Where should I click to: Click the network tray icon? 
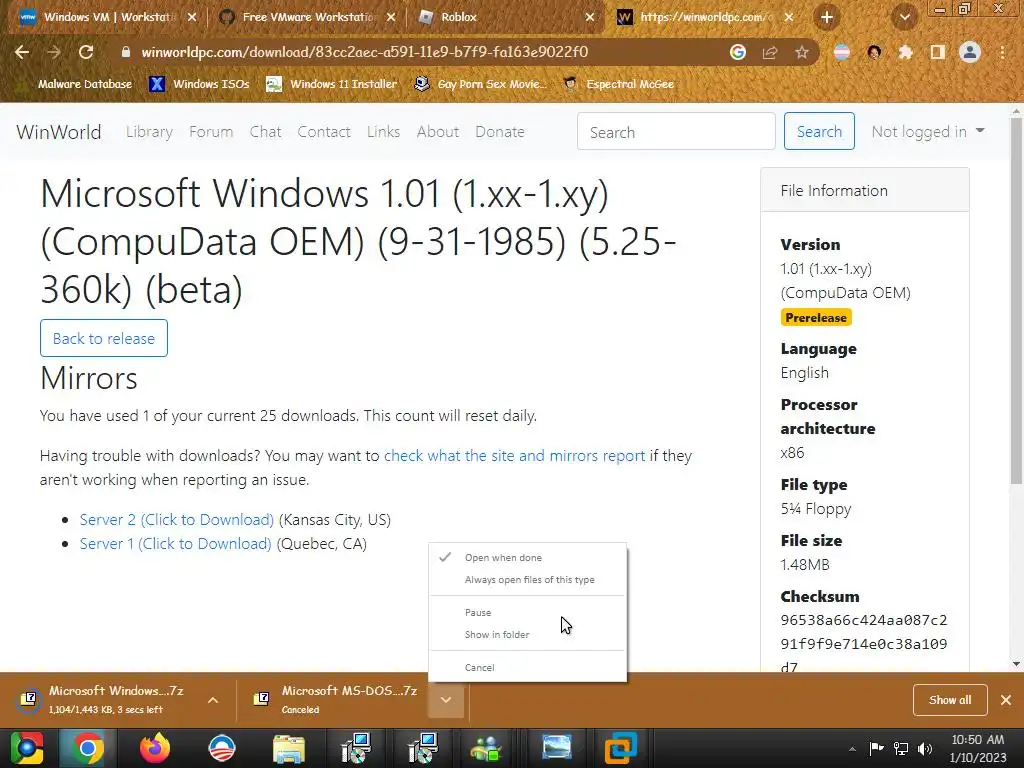click(901, 748)
